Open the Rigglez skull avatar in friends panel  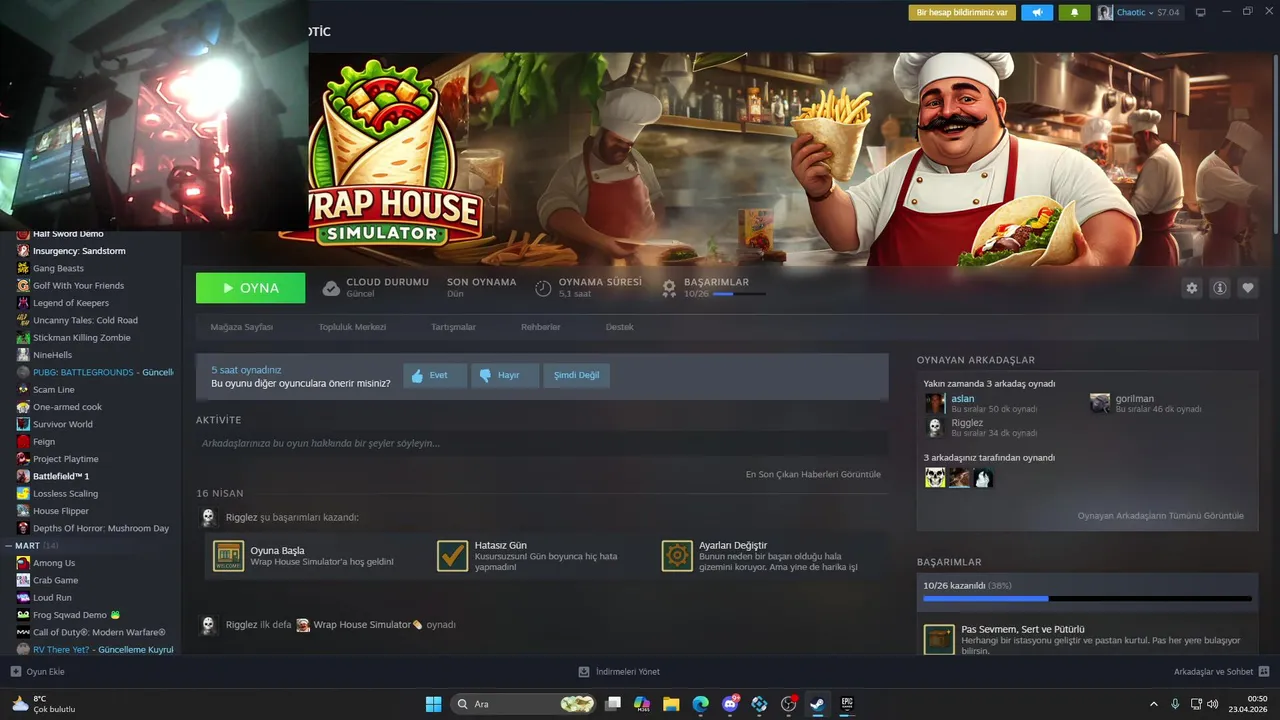tap(935, 427)
